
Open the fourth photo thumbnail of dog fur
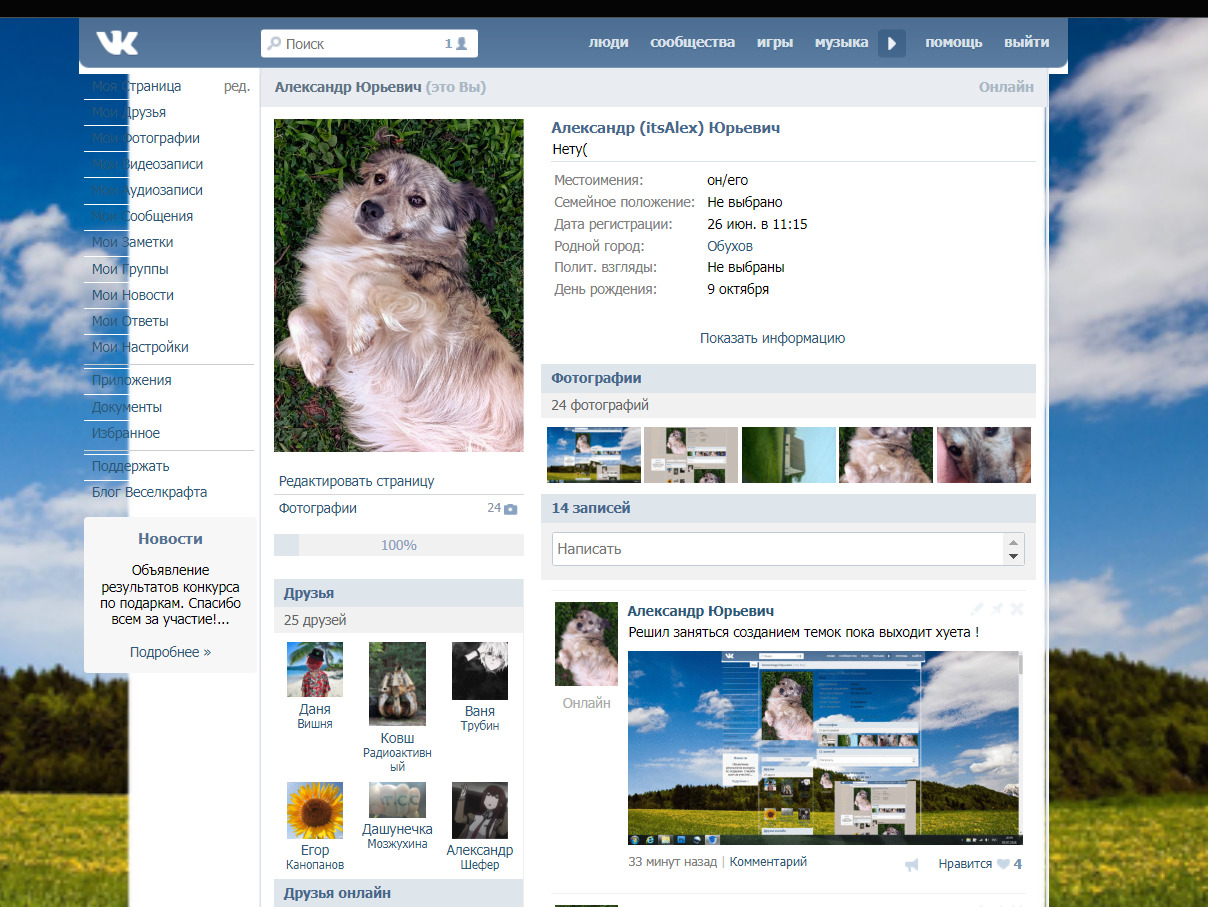[x=886, y=455]
